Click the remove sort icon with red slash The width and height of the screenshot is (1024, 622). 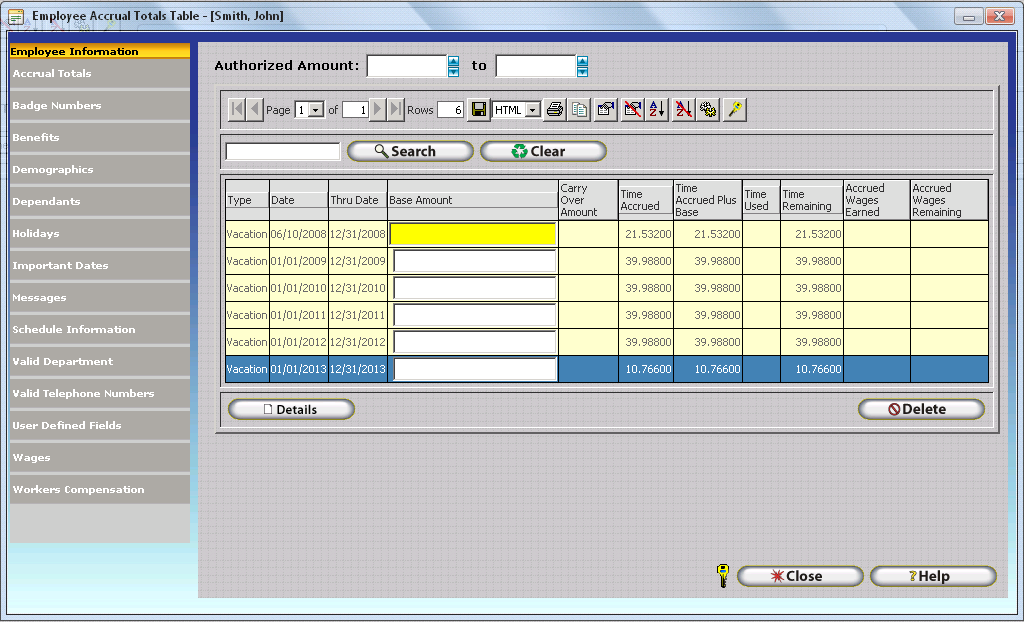pos(683,110)
